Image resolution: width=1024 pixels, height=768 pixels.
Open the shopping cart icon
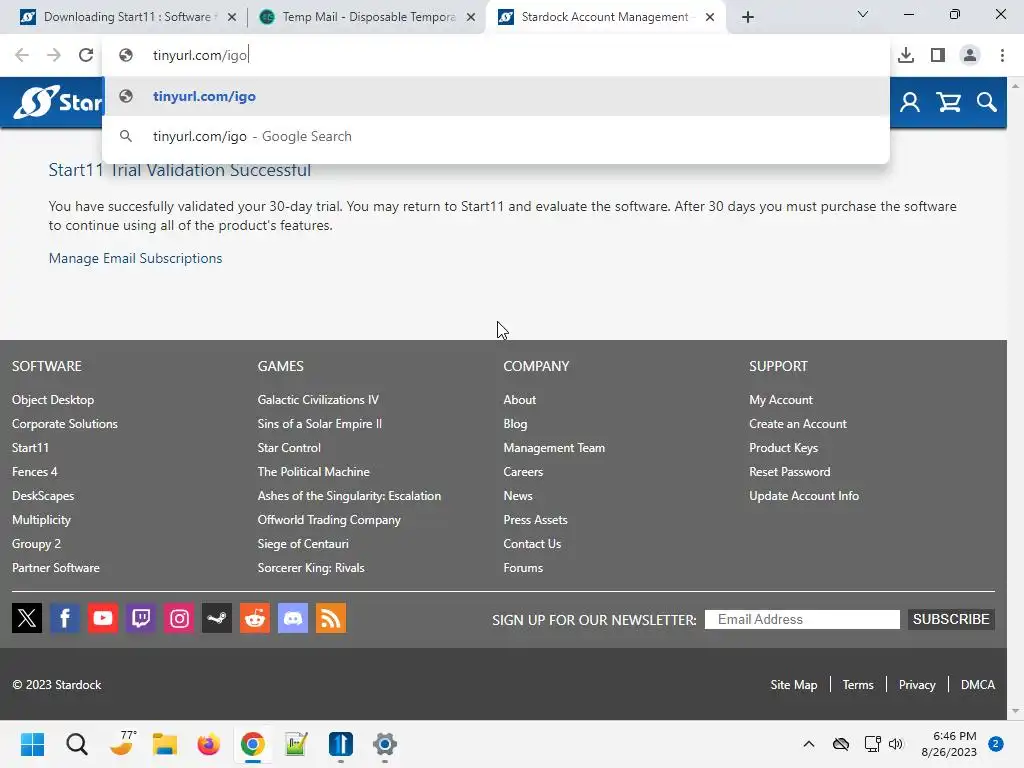pos(948,103)
